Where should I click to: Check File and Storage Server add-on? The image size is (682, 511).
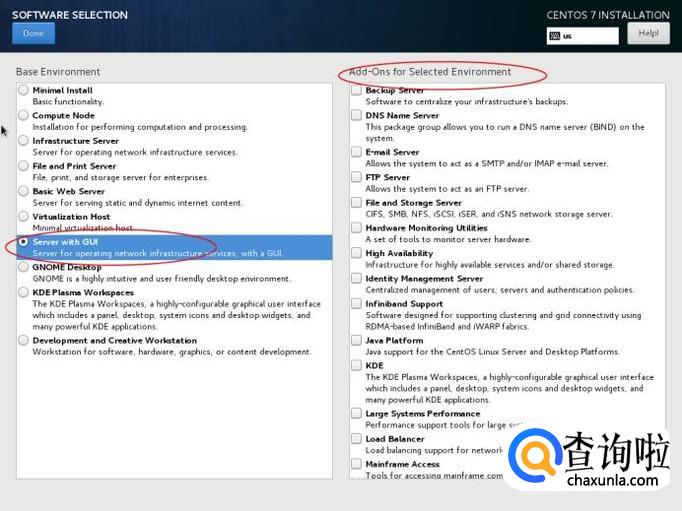coord(357,202)
